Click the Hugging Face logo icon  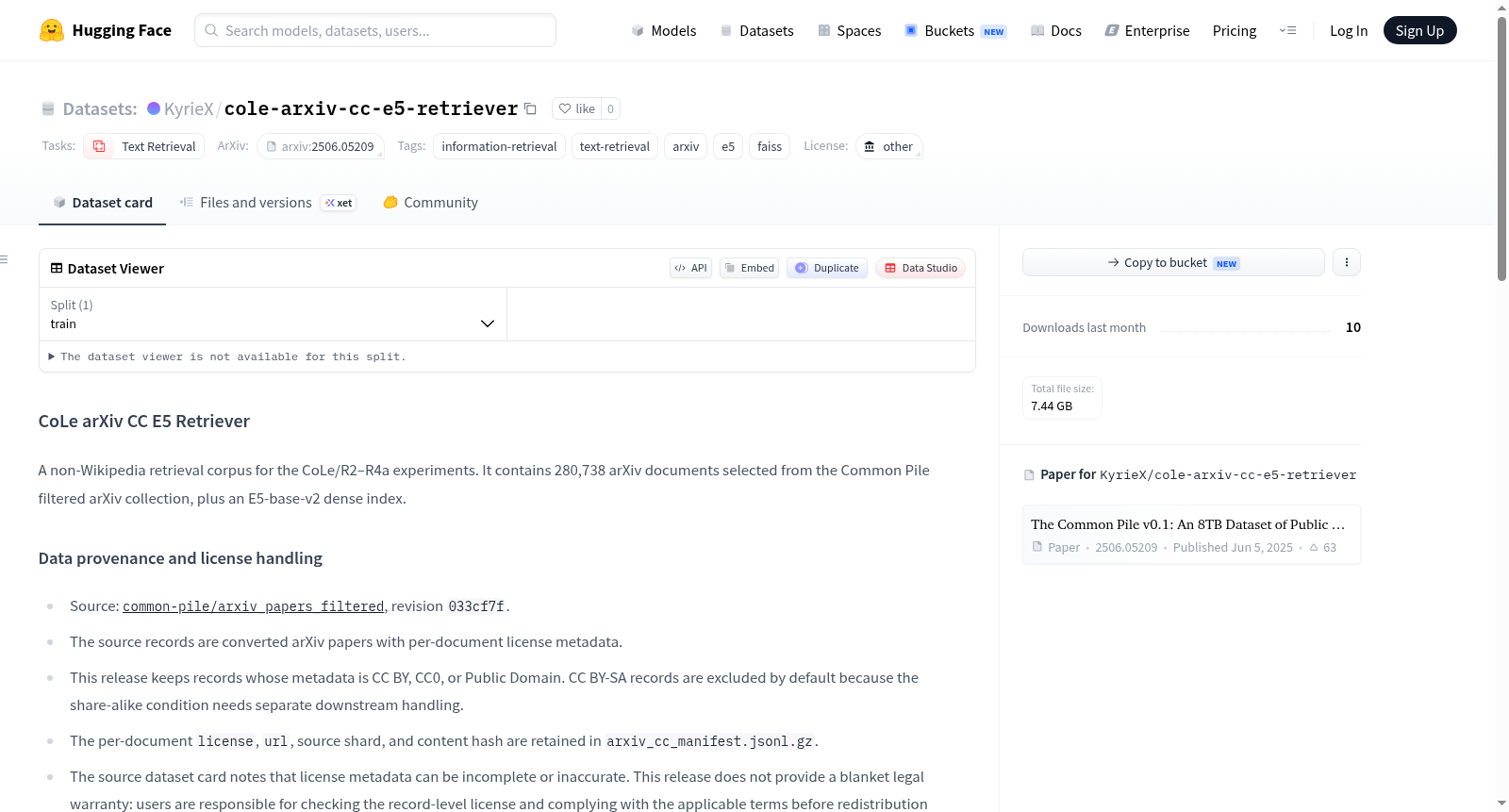tap(52, 30)
